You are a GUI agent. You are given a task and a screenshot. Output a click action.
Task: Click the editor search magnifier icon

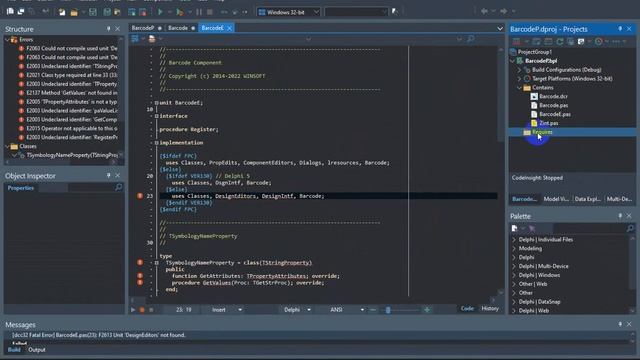[471, 39]
